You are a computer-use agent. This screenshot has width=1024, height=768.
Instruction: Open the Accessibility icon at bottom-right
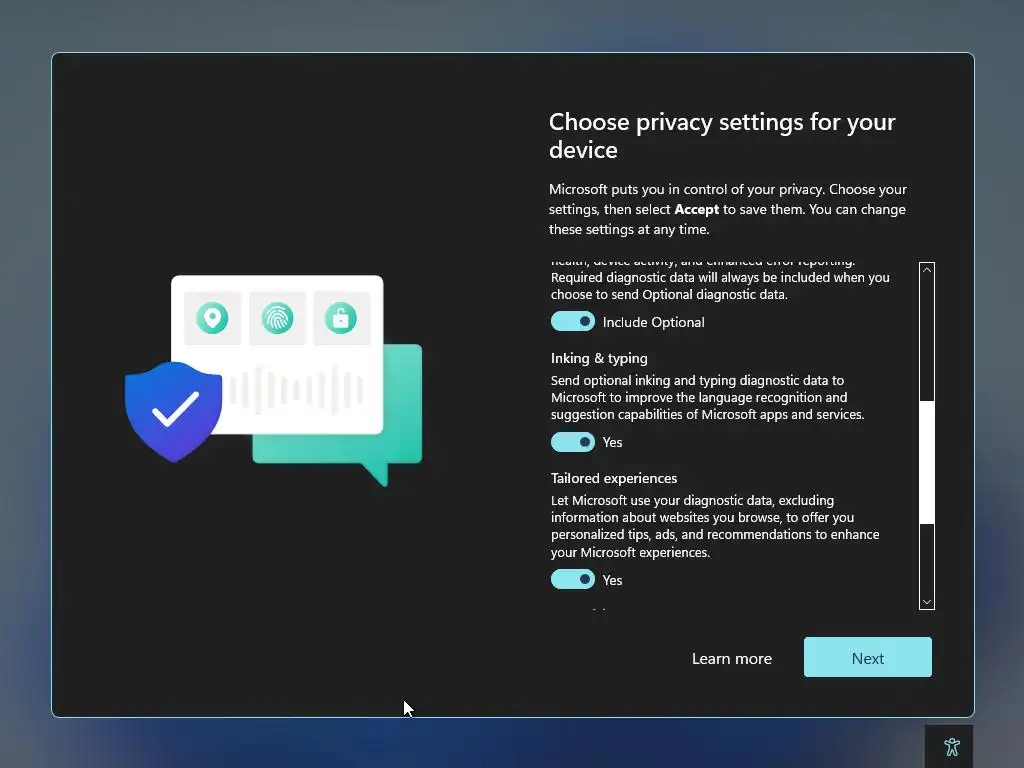tap(951, 746)
